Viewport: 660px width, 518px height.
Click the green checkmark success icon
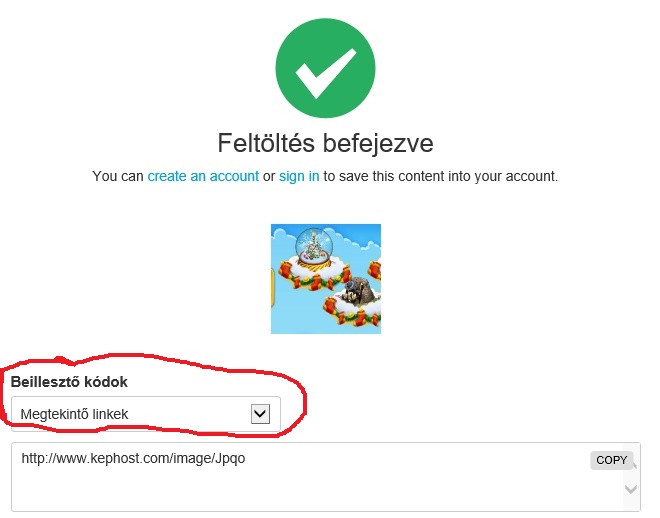point(325,68)
